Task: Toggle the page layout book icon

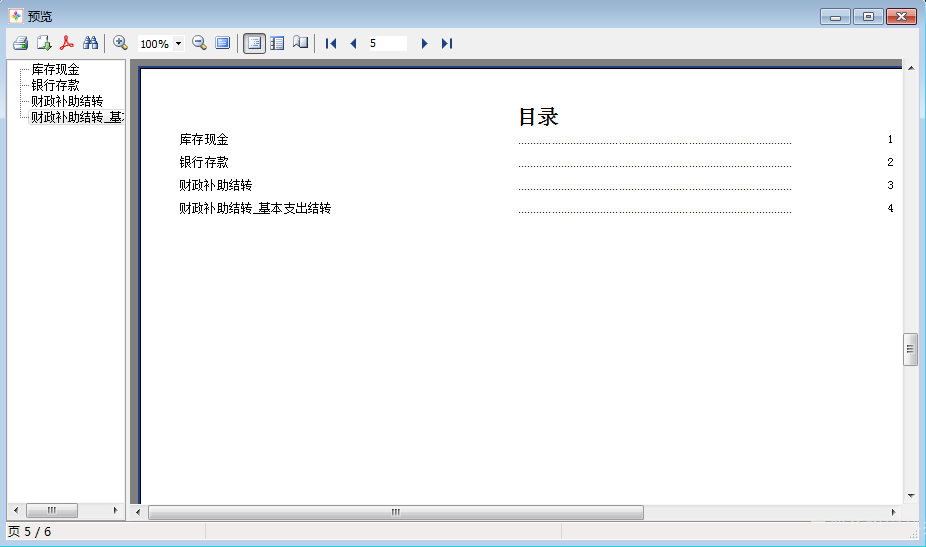Action: coord(300,43)
